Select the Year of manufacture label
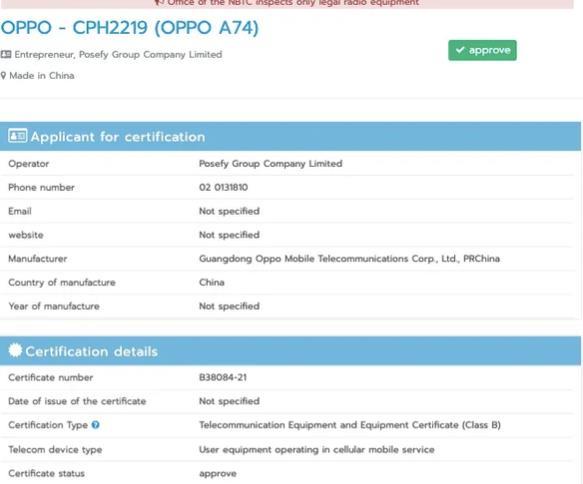 click(x=54, y=306)
